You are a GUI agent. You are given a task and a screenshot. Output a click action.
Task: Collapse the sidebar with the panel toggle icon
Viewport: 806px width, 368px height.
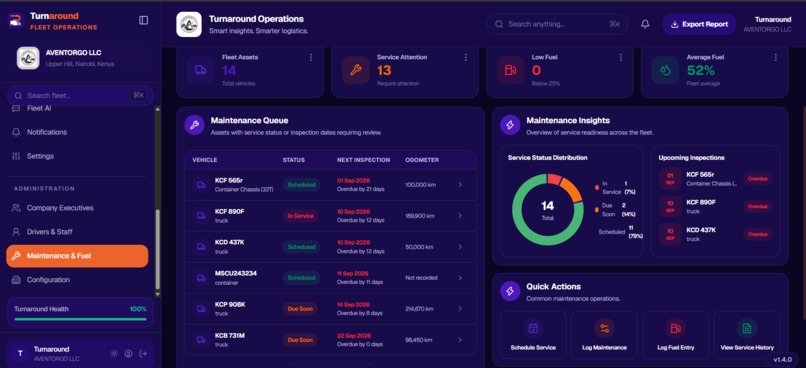143,20
